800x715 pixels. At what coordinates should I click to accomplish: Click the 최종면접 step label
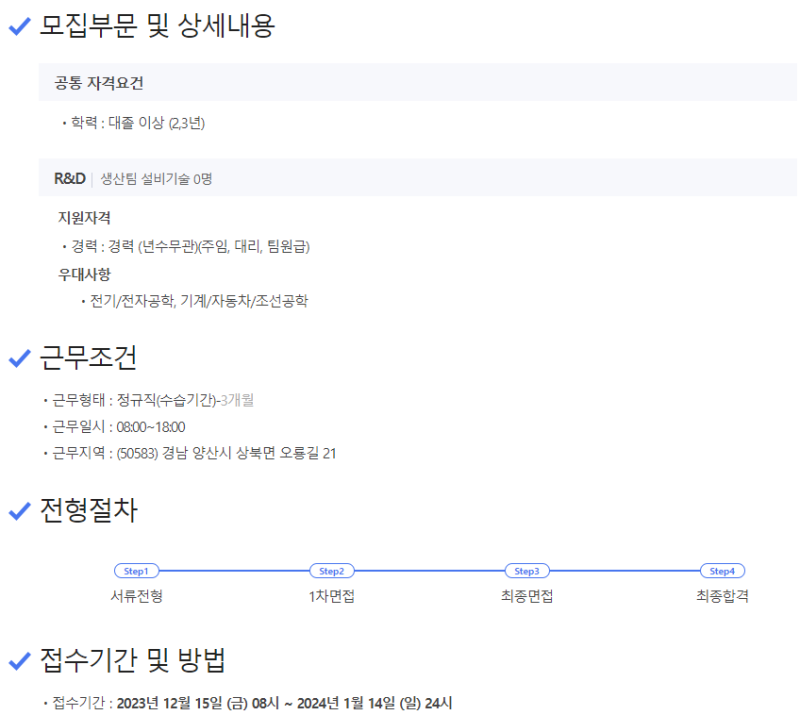526,597
